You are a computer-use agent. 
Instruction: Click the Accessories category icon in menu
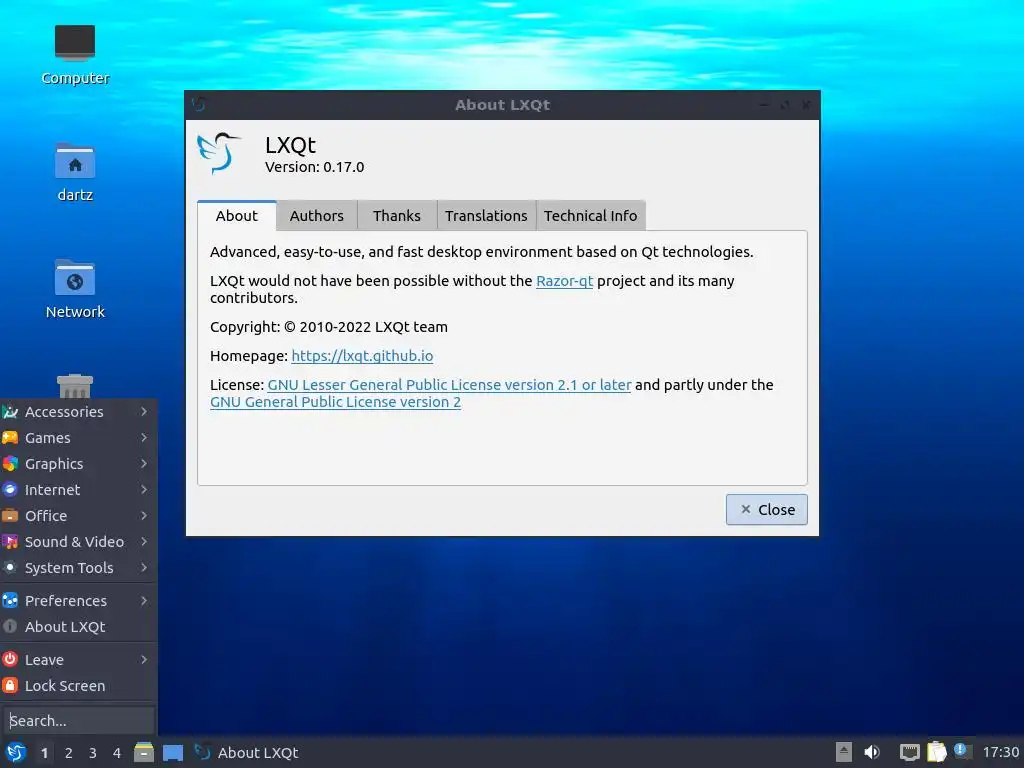pos(10,411)
